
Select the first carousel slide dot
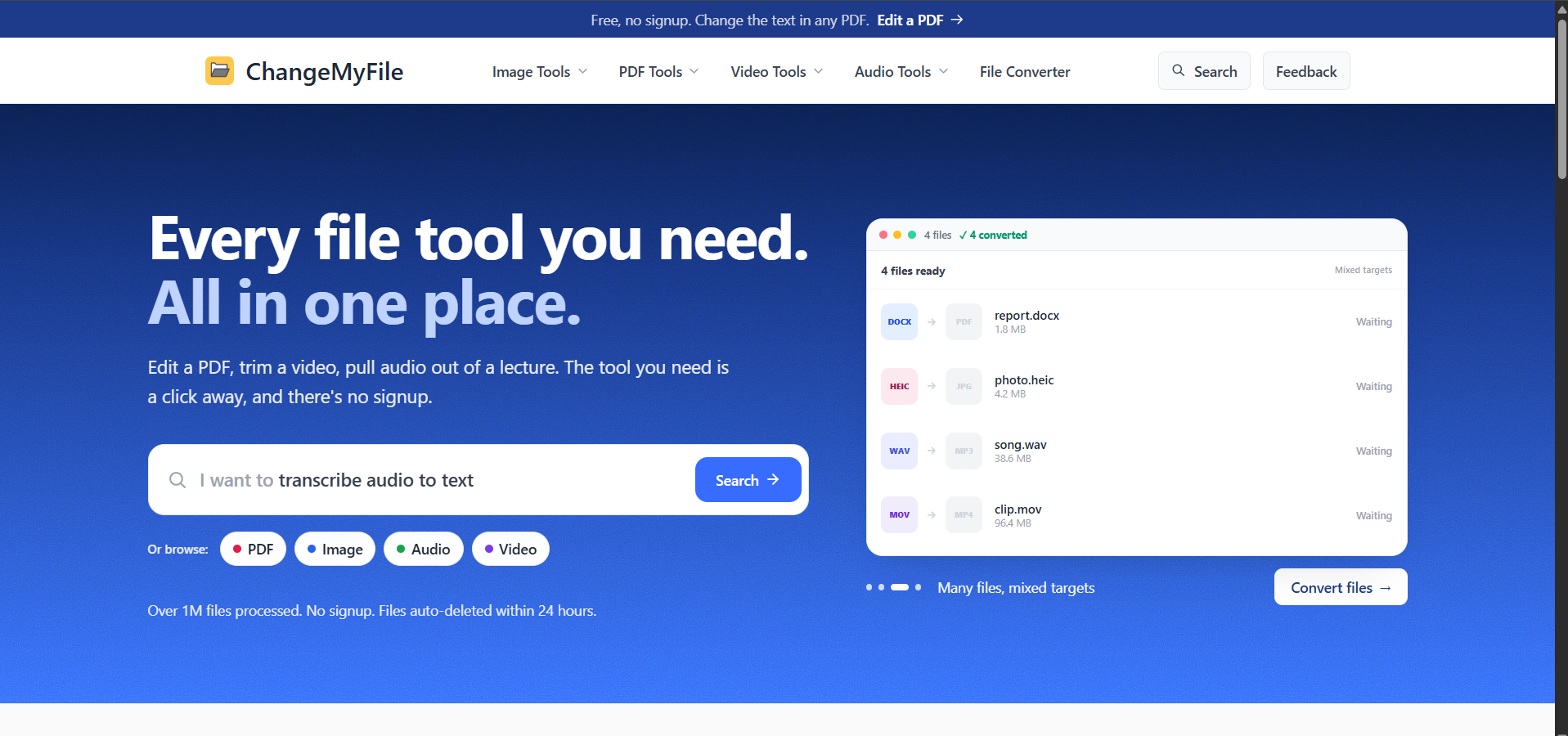(x=869, y=587)
